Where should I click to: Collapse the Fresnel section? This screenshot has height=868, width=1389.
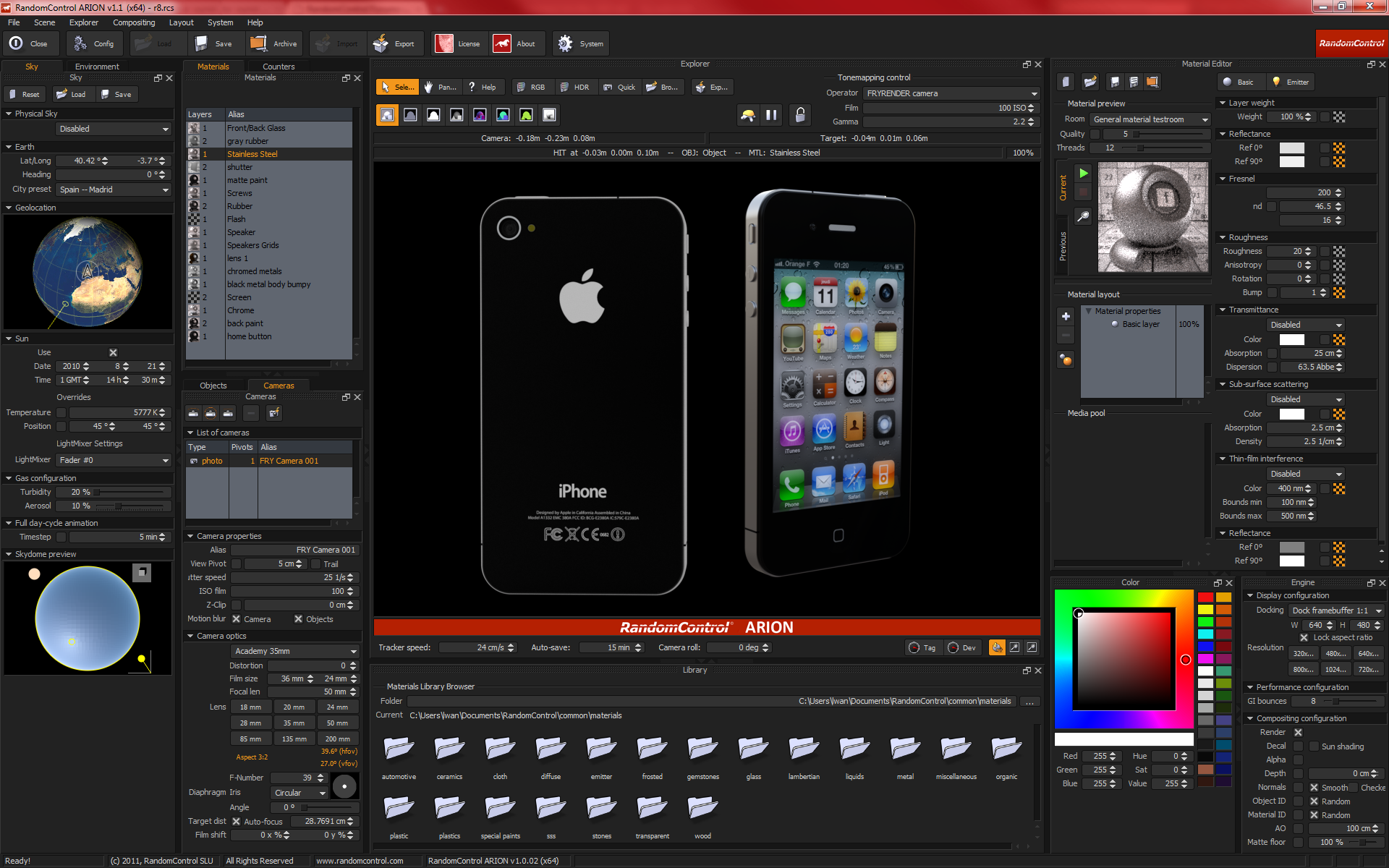point(1223,179)
